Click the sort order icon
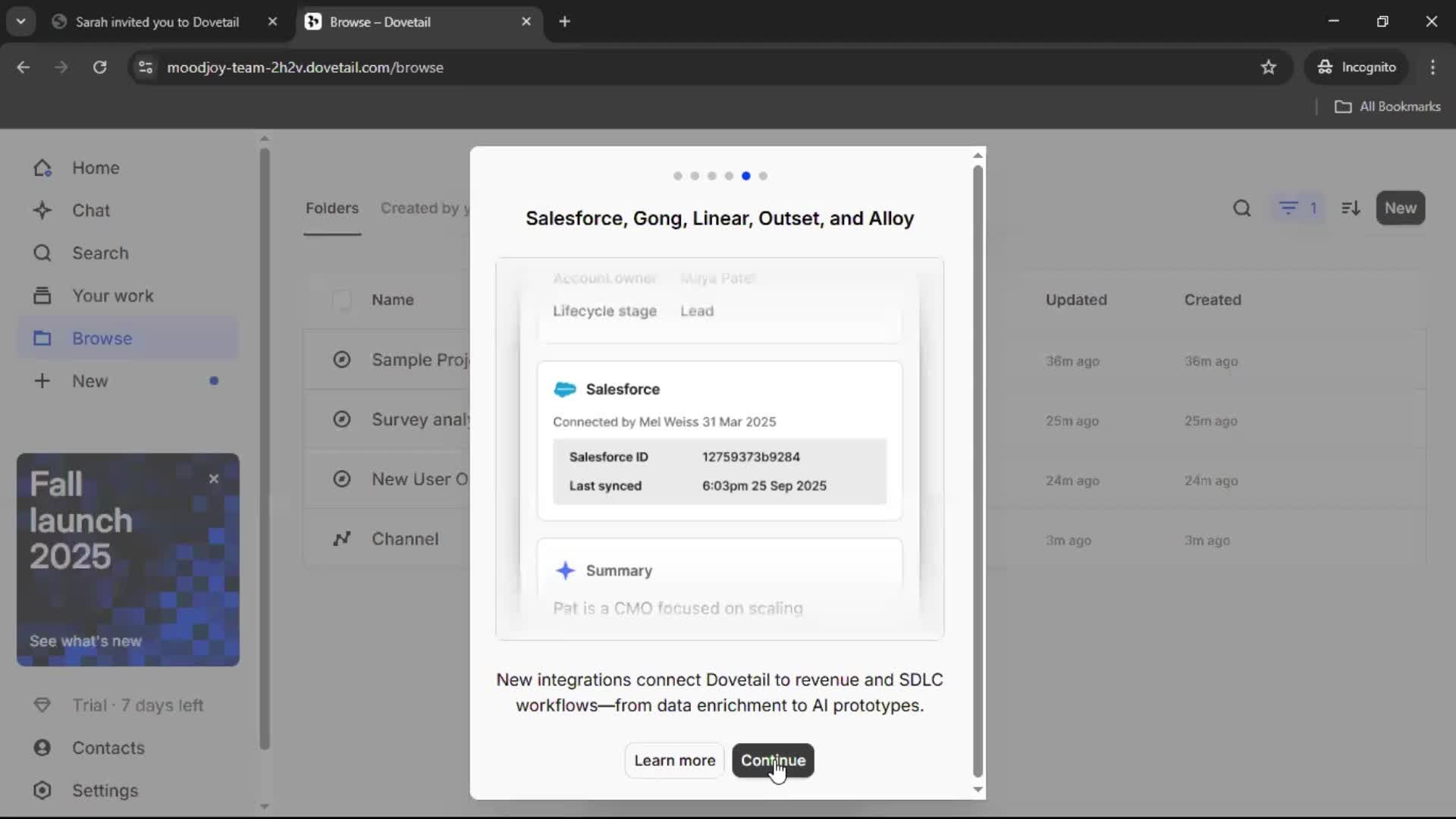Screen dimensions: 1456x819 (1351, 208)
